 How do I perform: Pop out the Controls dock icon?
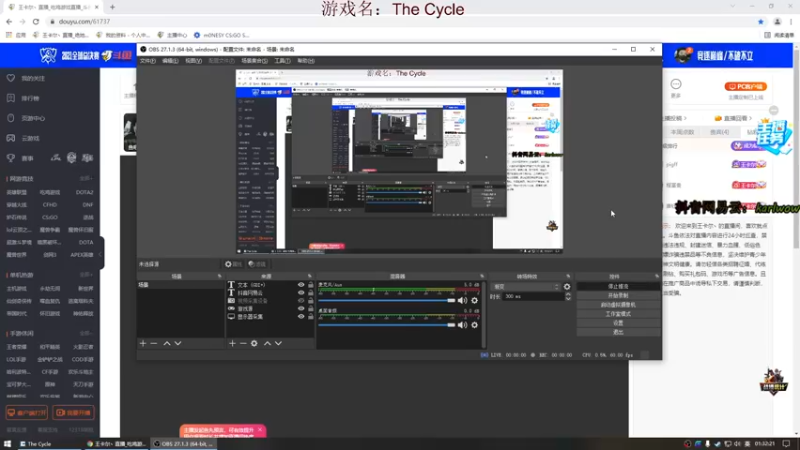(657, 276)
